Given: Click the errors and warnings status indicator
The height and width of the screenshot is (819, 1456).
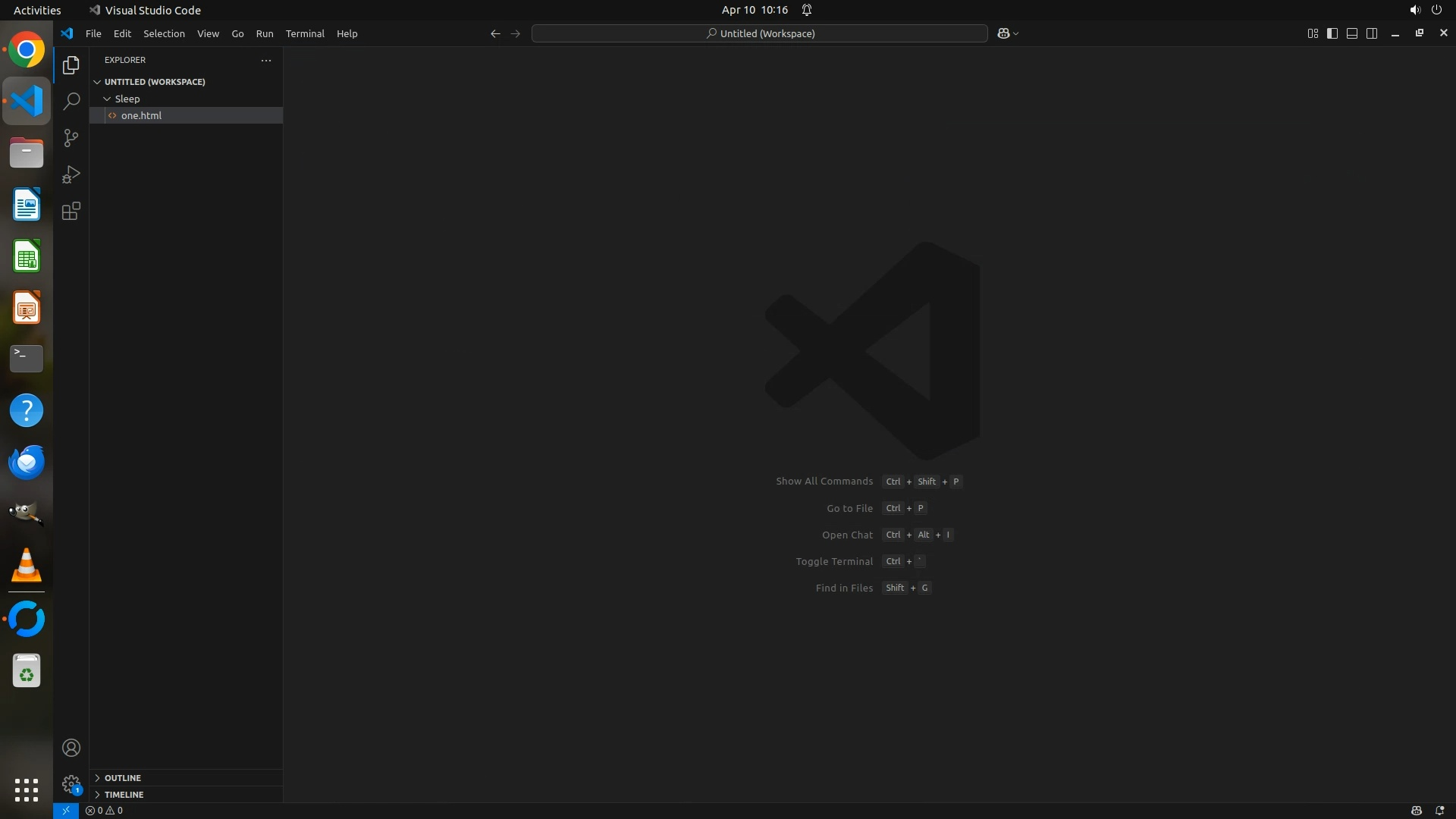Looking at the screenshot, I should tap(104, 811).
